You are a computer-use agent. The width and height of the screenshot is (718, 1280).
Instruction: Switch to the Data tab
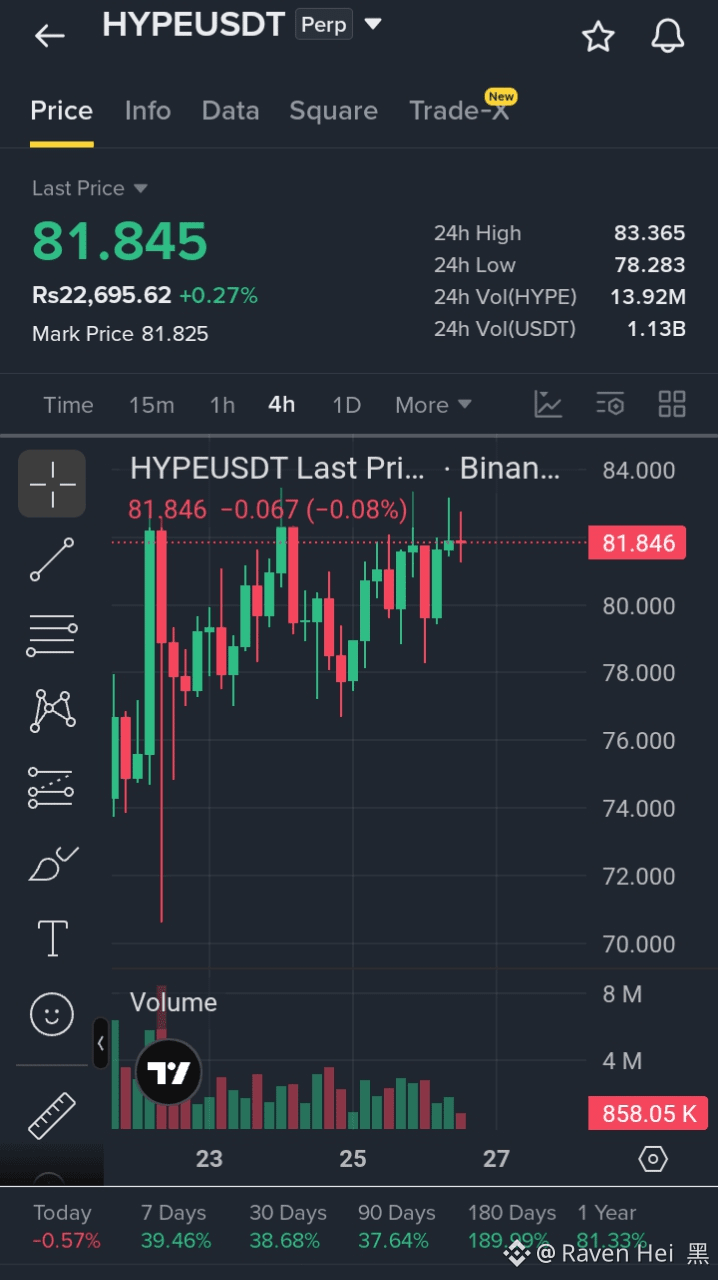(230, 111)
